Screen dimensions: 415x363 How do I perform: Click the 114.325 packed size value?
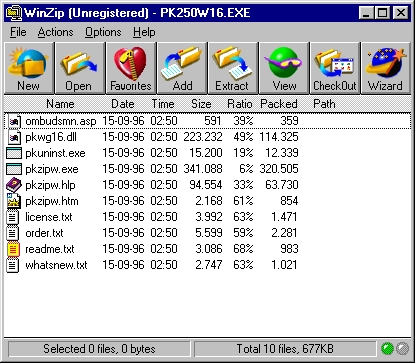click(279, 137)
